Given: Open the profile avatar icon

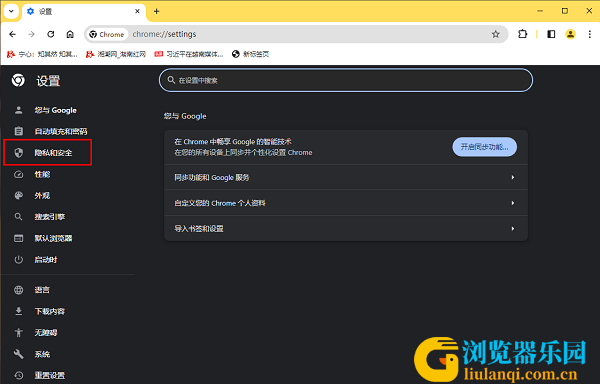Looking at the screenshot, I should 571,34.
